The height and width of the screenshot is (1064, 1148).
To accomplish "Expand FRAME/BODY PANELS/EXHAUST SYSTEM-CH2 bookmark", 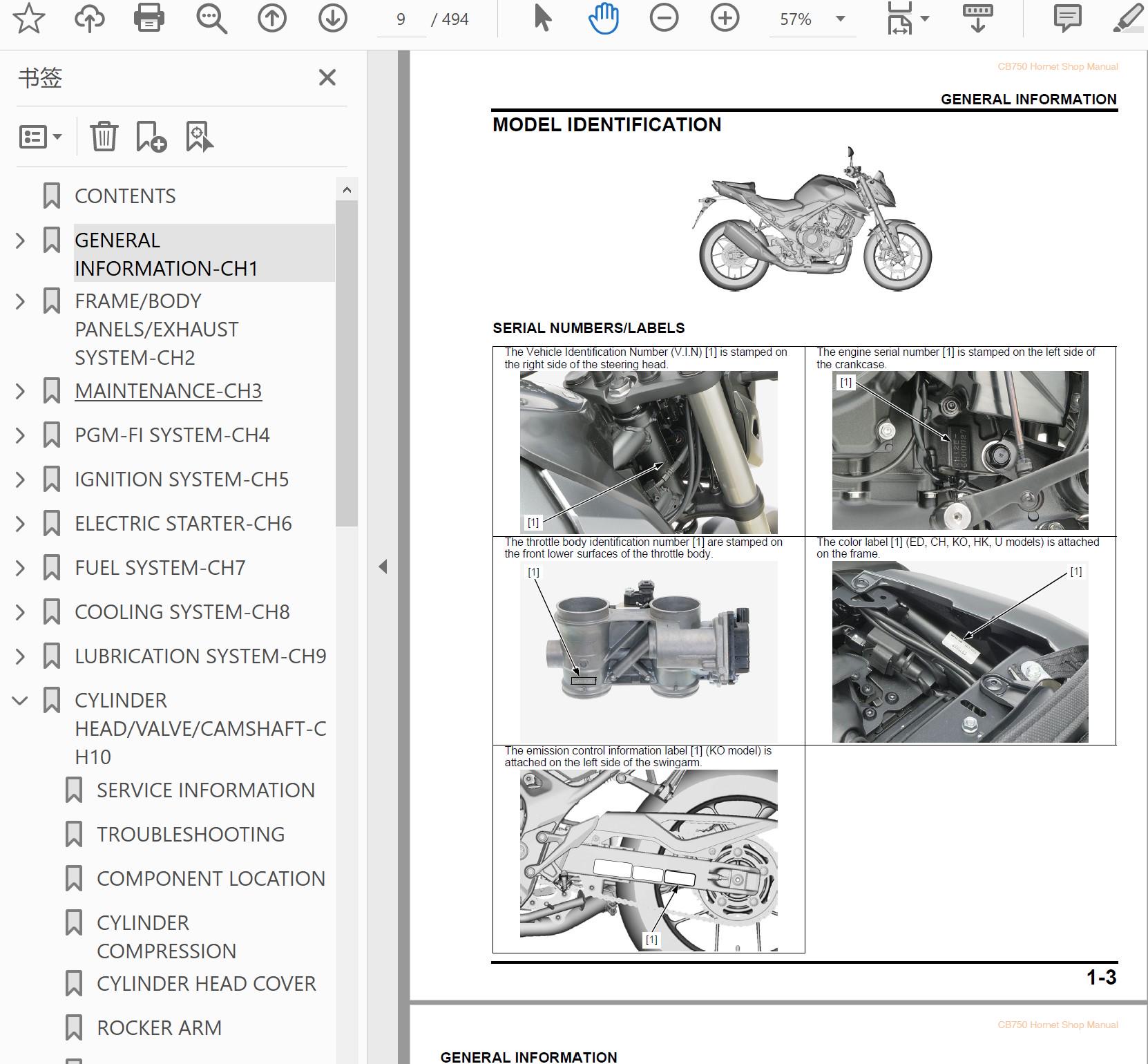I will 21,301.
